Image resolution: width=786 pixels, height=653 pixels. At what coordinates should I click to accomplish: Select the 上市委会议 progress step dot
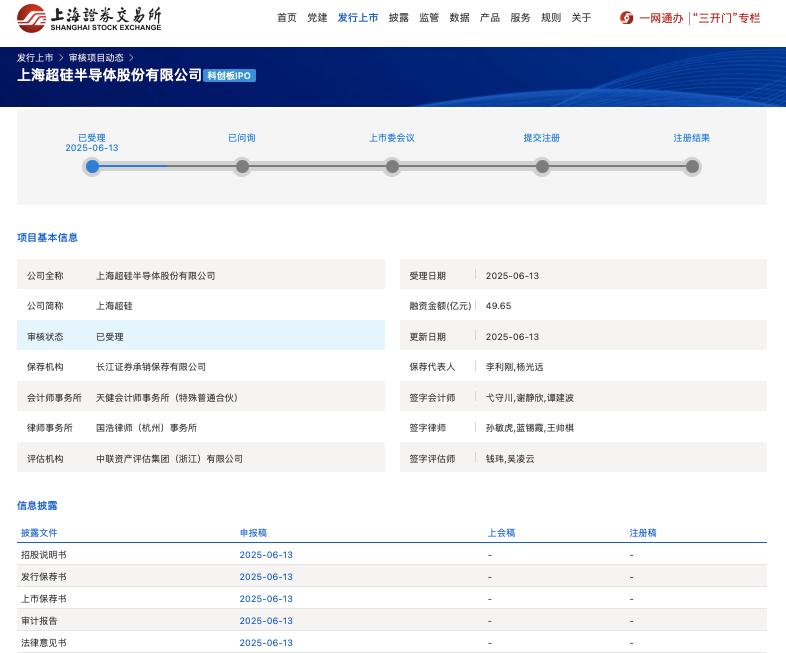(392, 166)
